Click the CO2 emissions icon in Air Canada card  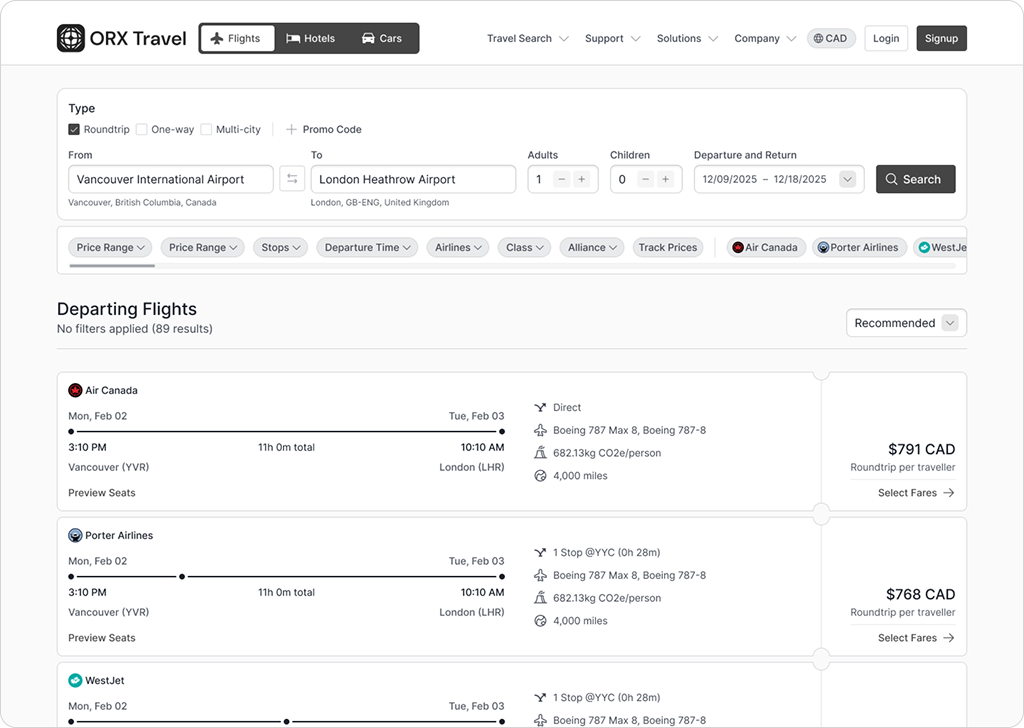(x=540, y=452)
